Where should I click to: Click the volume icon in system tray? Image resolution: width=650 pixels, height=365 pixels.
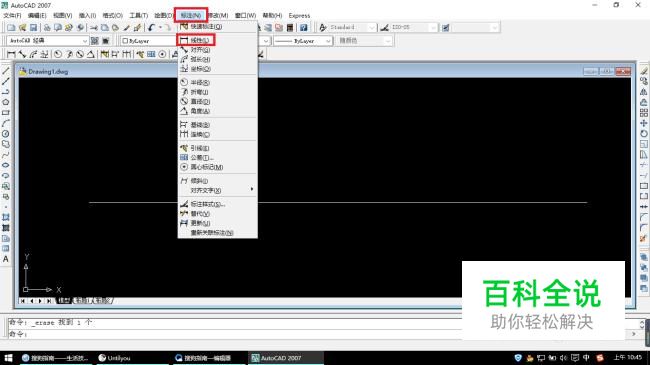[563, 358]
